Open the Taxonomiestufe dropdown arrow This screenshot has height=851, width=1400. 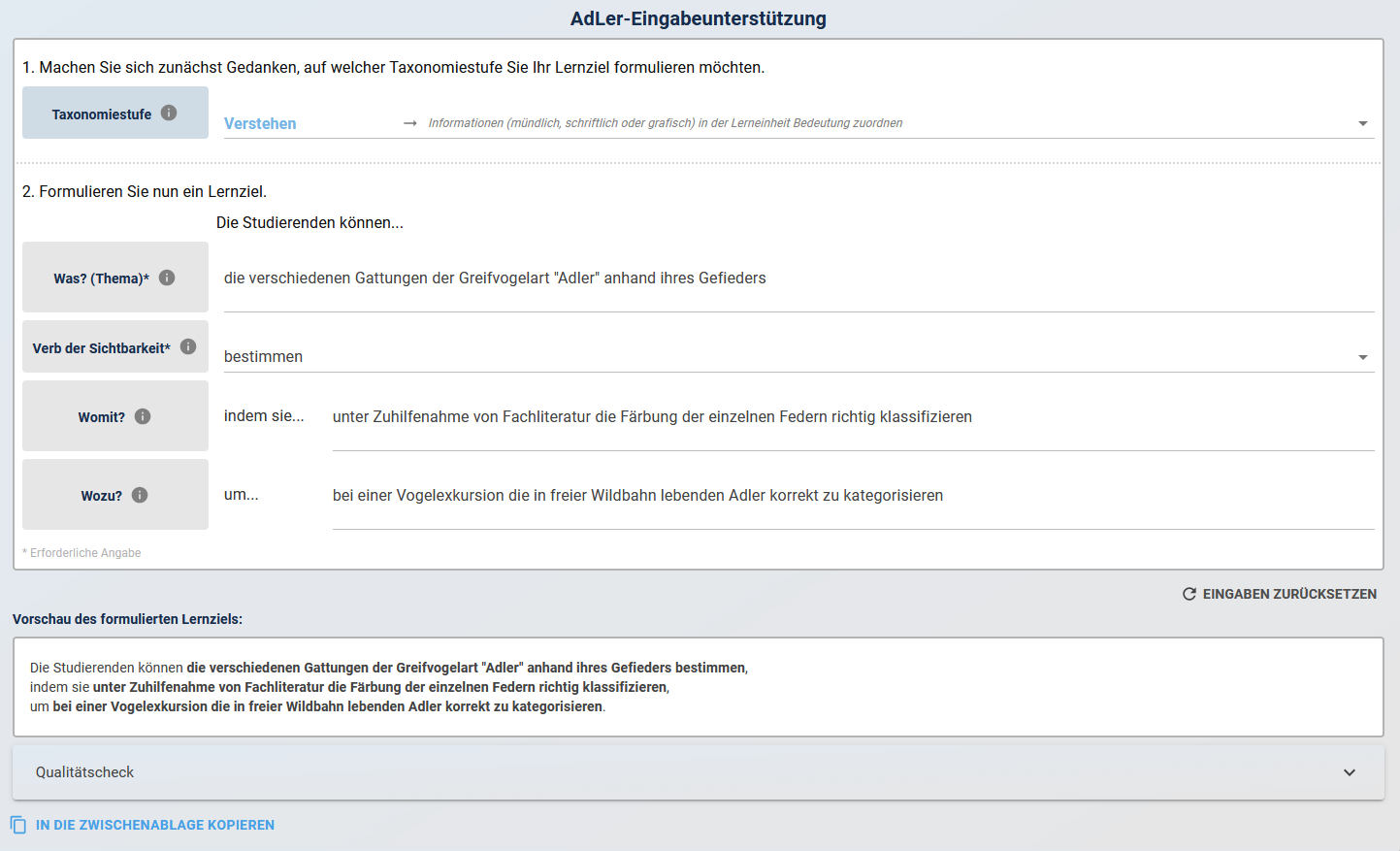[x=1362, y=123]
